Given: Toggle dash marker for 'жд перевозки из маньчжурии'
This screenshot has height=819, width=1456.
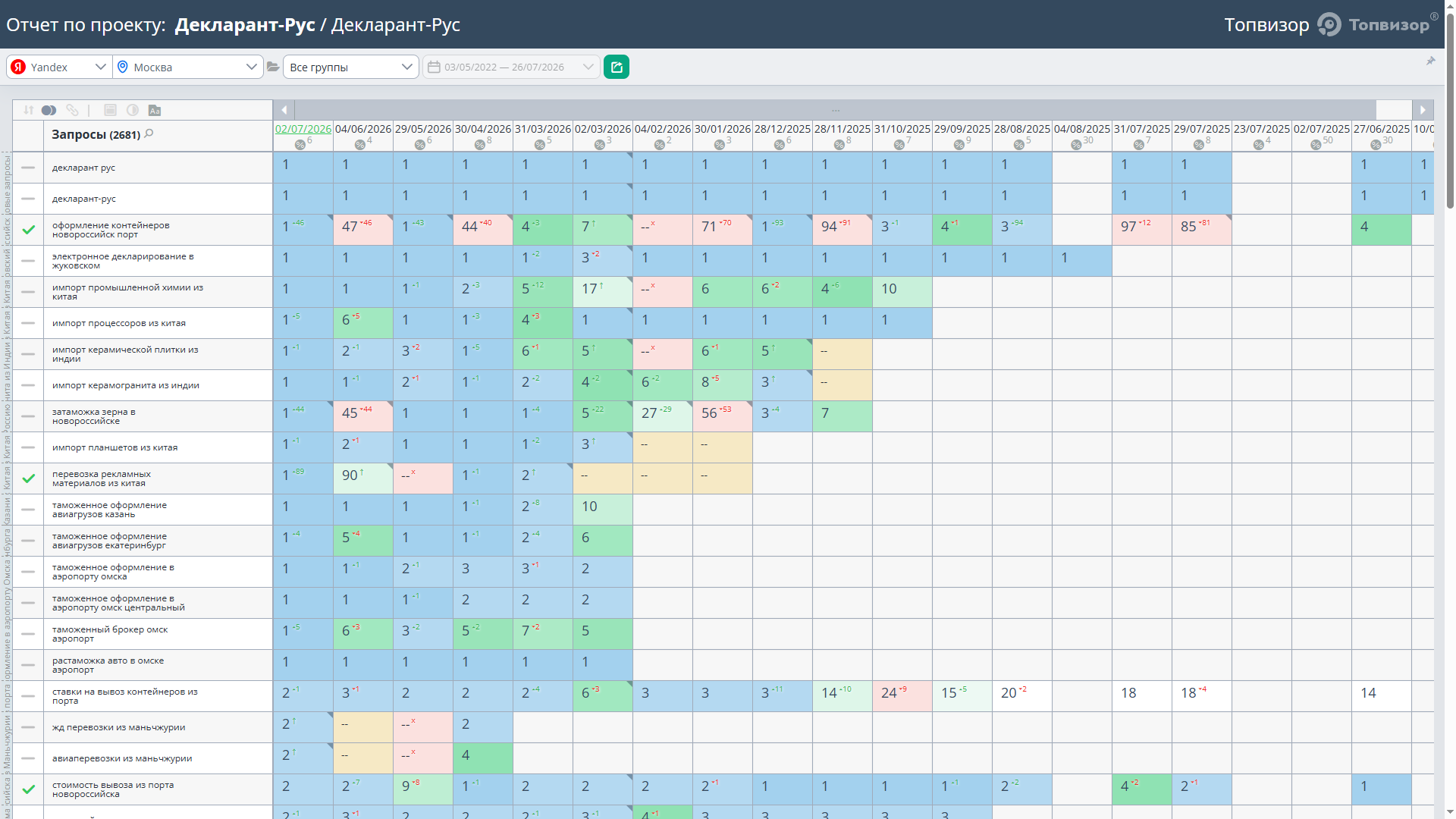Looking at the screenshot, I should 28,726.
